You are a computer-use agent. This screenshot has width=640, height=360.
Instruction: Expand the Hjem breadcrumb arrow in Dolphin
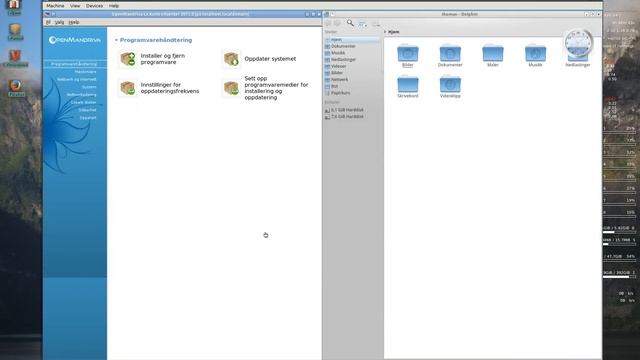[x=385, y=32]
